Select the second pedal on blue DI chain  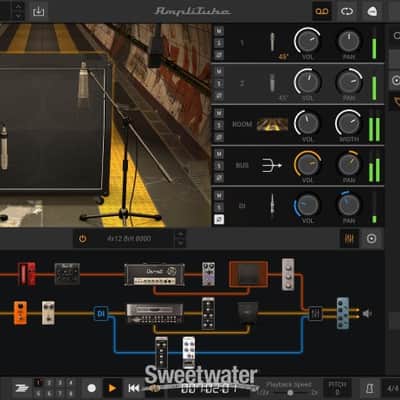189,352
